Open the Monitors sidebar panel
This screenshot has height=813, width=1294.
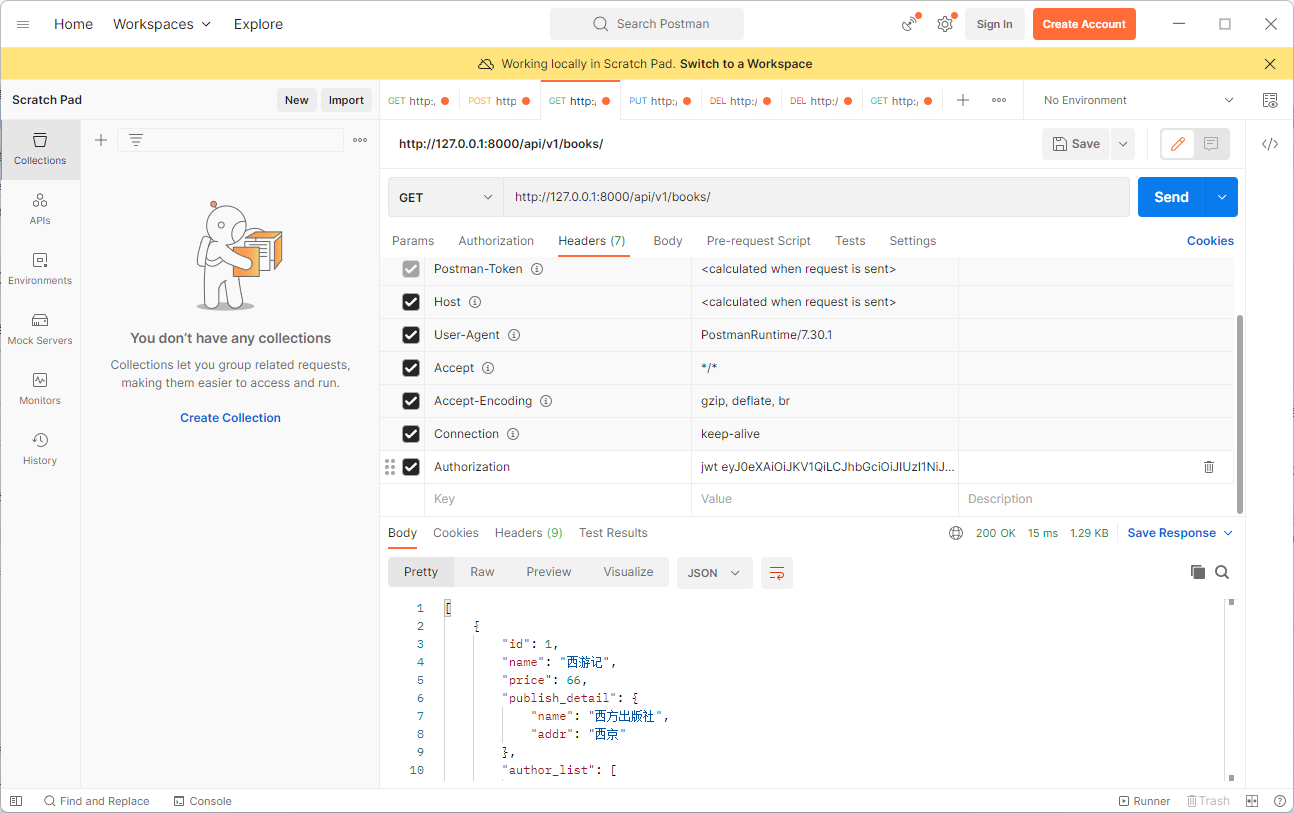(40, 389)
